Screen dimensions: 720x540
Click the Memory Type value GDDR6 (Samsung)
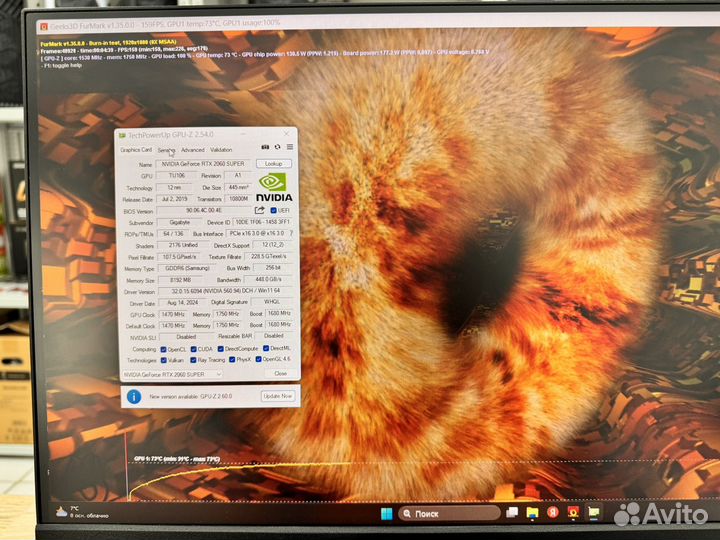(x=188, y=268)
